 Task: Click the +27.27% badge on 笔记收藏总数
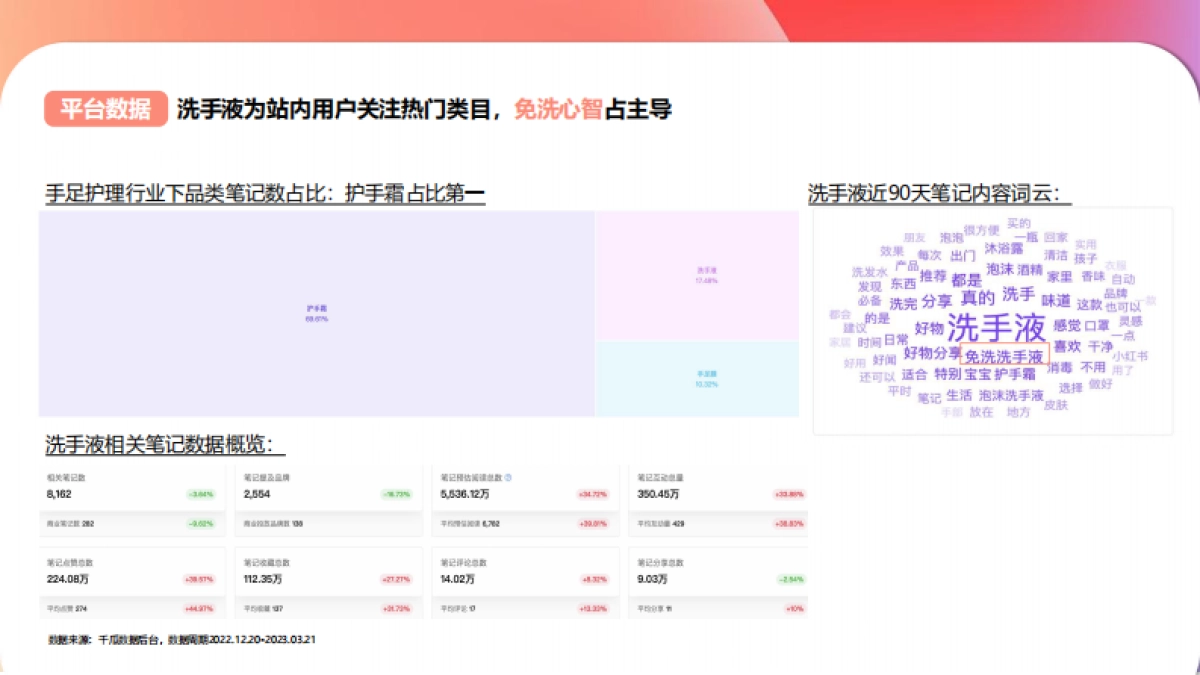click(x=397, y=577)
